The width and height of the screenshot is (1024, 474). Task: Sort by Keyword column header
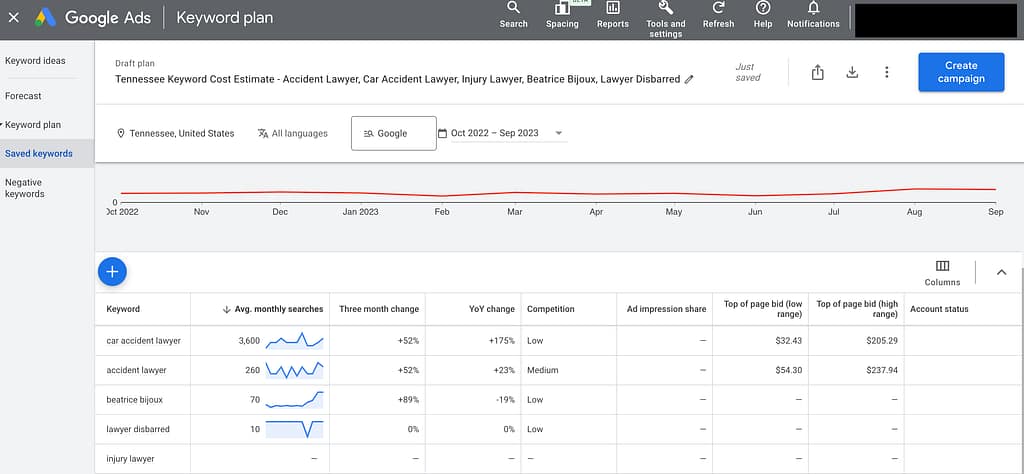click(123, 309)
